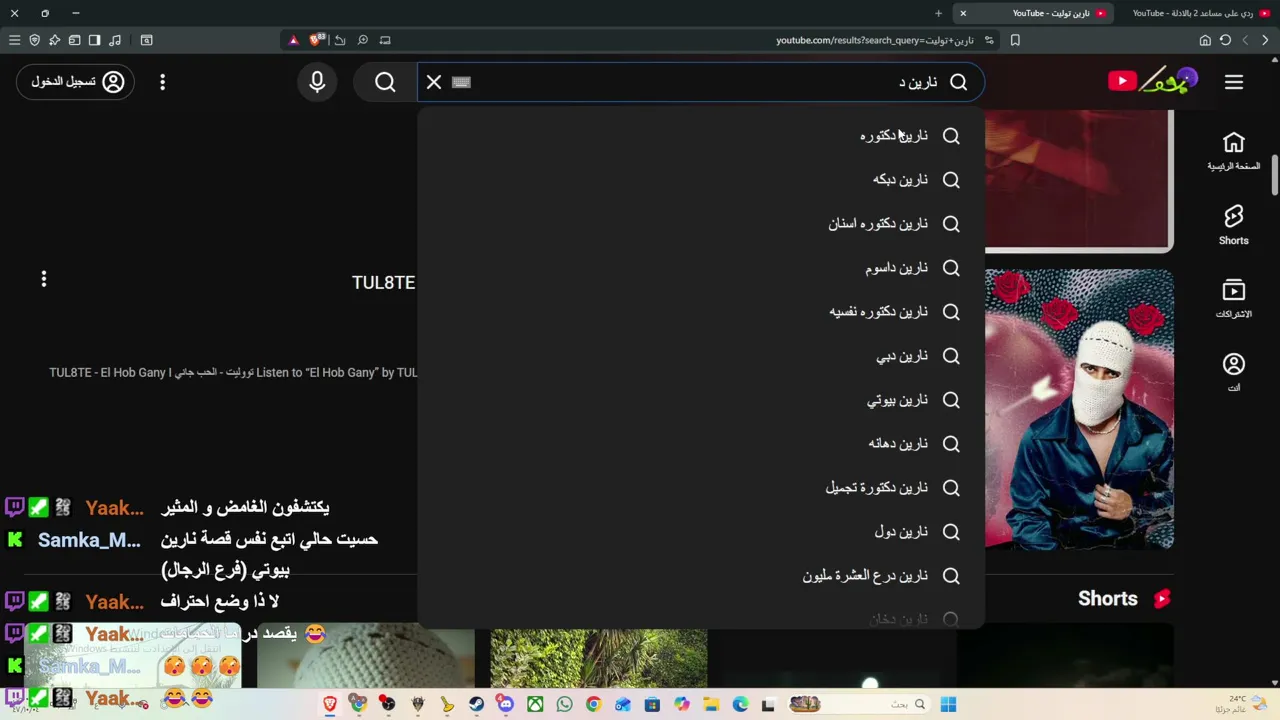The height and width of the screenshot is (720, 1280).
Task: Open the TUL8TE - El Hob Gany description text
Action: point(233,372)
